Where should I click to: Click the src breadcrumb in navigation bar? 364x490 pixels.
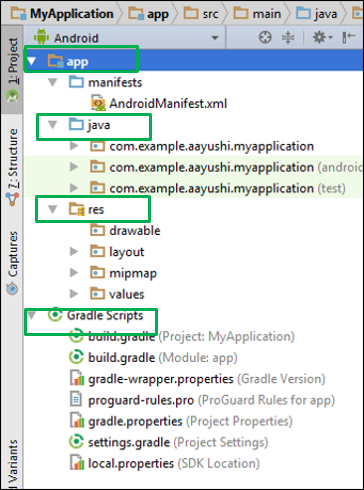[x=202, y=14]
